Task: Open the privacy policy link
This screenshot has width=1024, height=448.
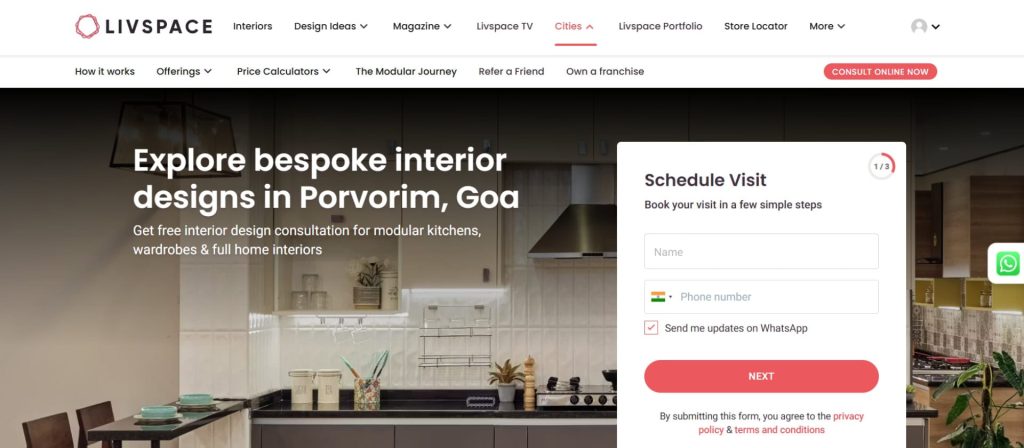Action: coord(780,423)
